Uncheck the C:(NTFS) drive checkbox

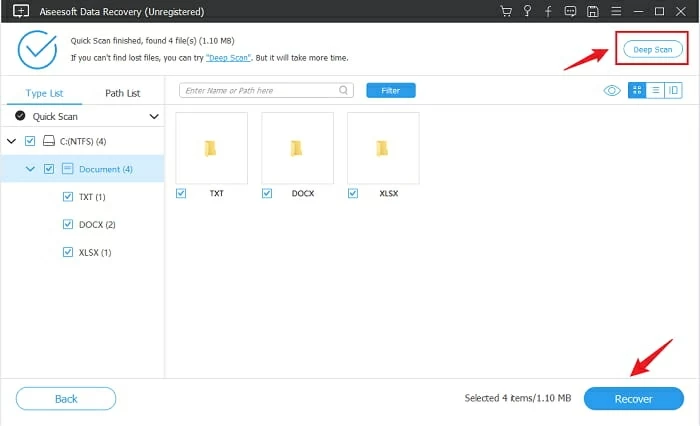[x=30, y=141]
